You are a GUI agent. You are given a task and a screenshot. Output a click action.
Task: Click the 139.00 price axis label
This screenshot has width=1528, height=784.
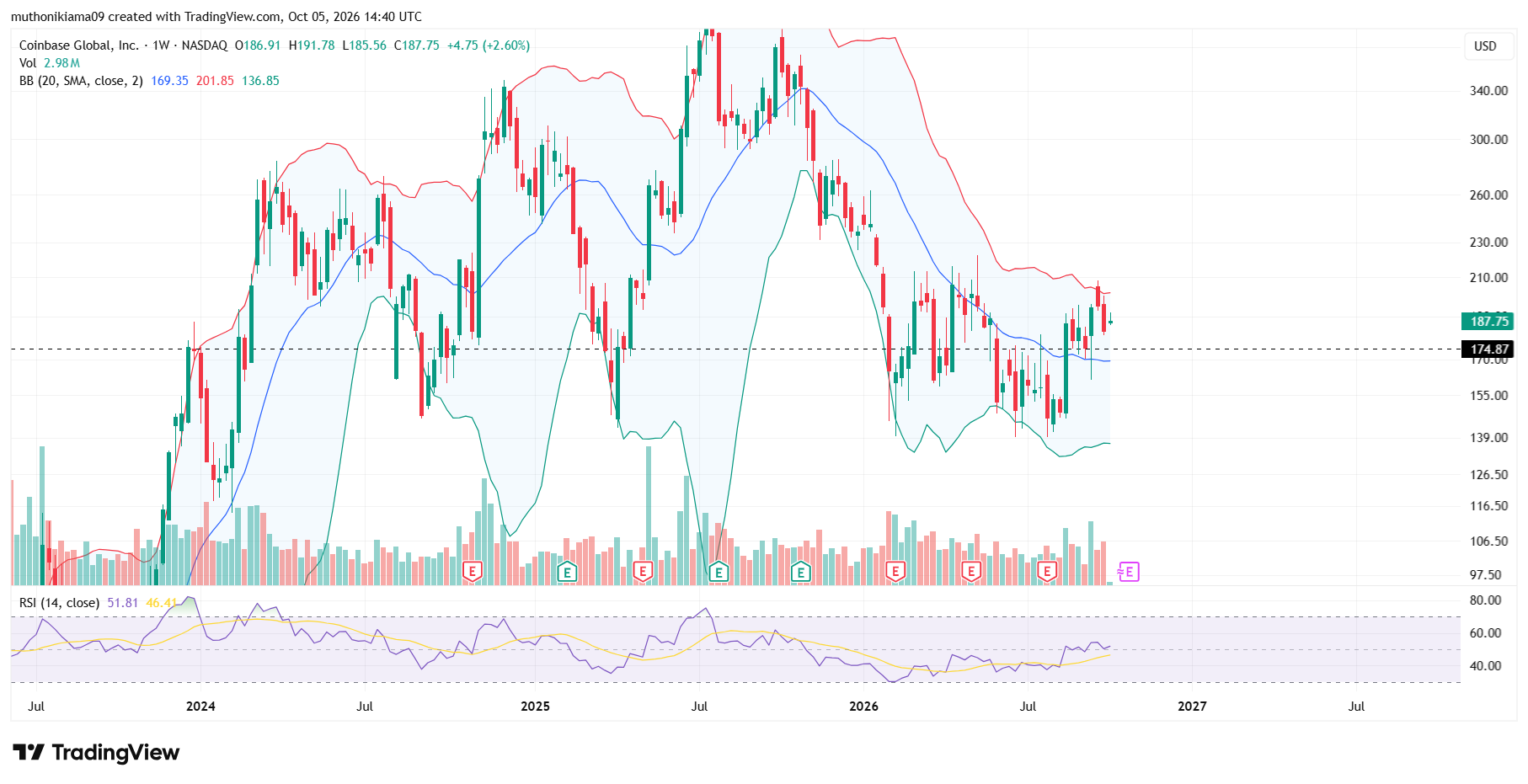coord(1488,438)
